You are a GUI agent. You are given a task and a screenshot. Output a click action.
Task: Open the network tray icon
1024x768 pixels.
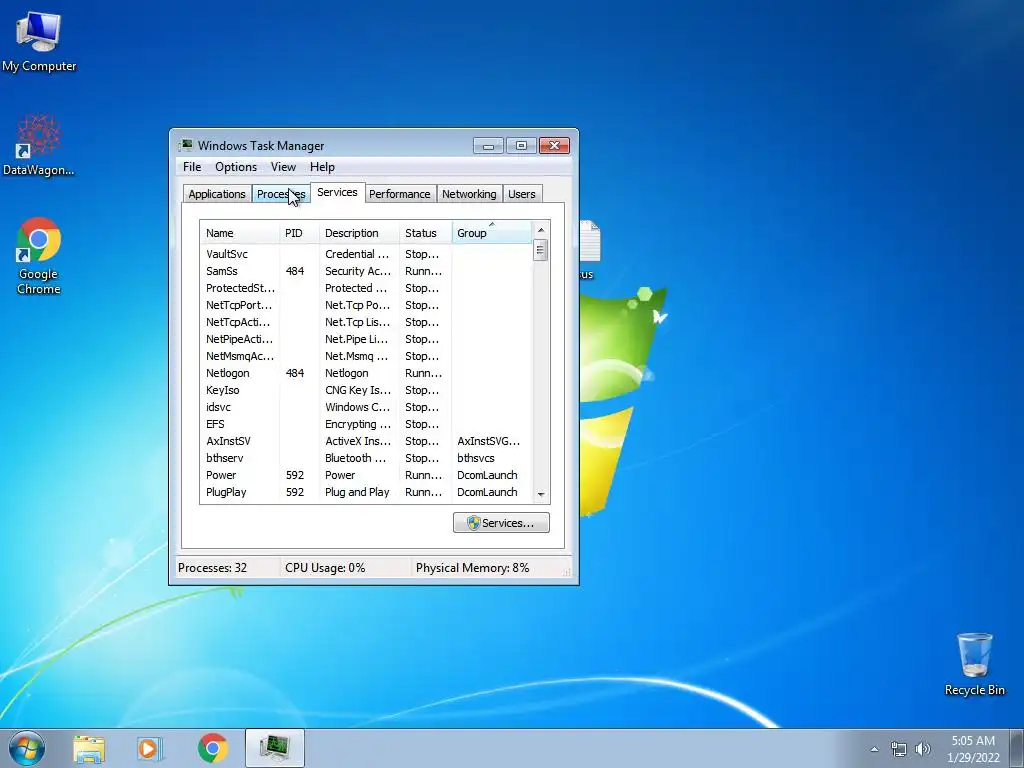899,749
